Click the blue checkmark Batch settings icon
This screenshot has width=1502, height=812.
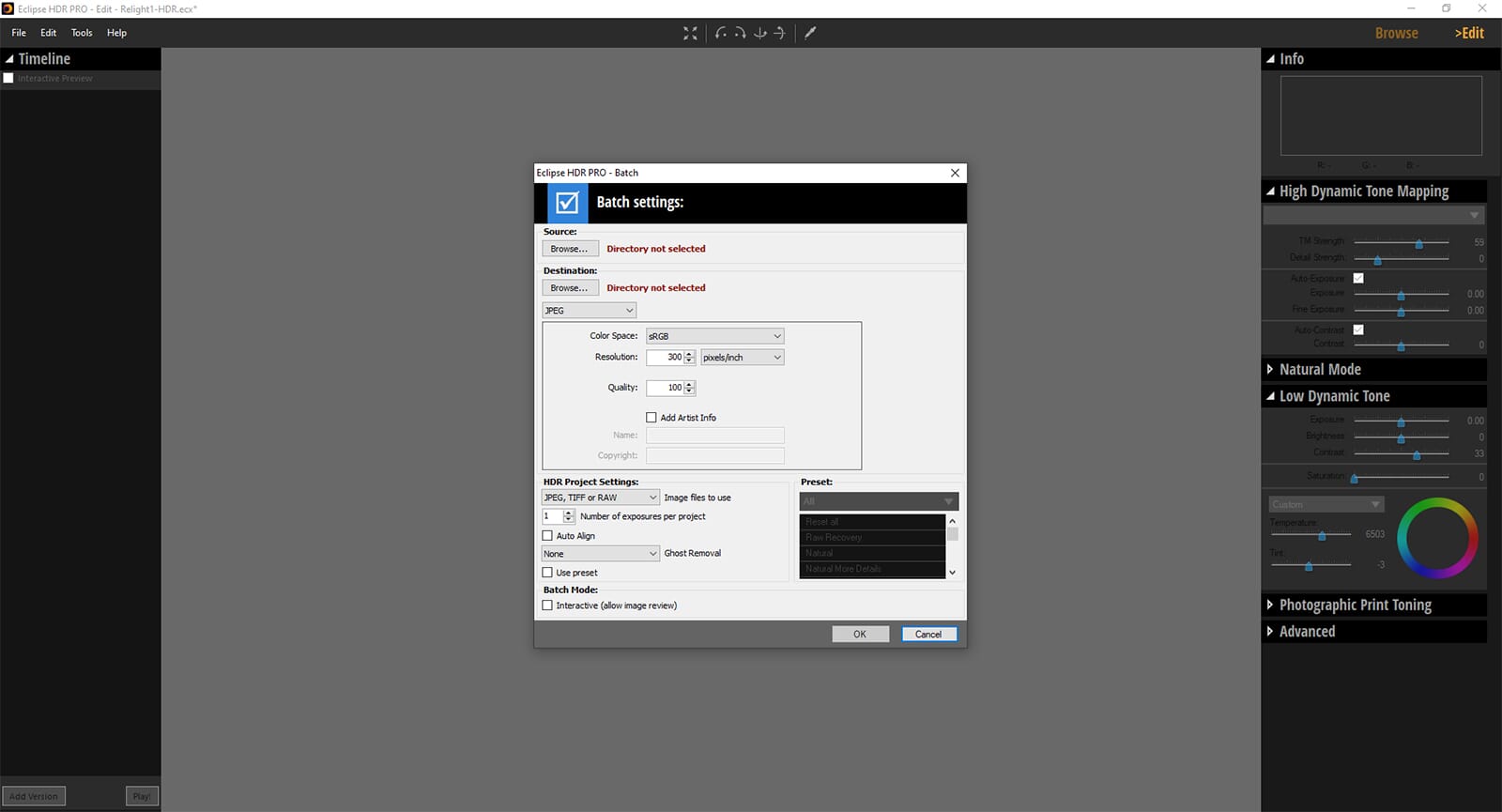(567, 203)
